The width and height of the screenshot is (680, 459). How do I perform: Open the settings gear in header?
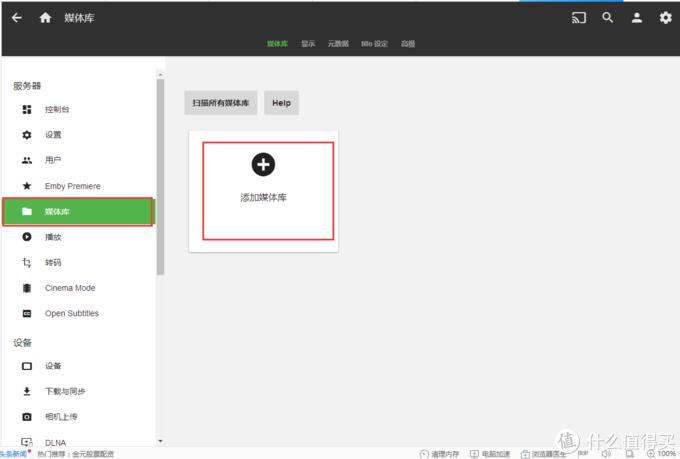tap(666, 18)
